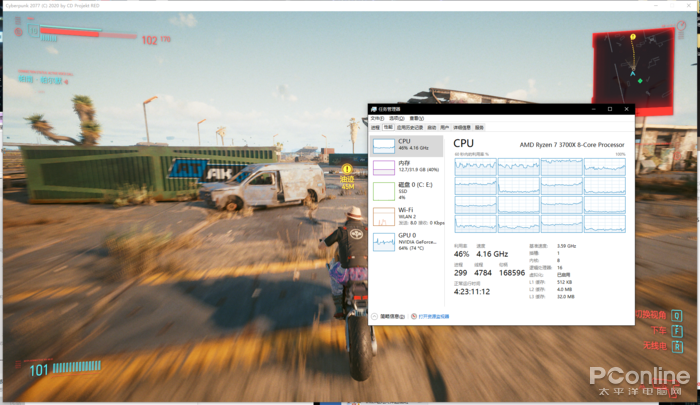
Task: Click the F key prompt for 下车
Action: click(677, 331)
